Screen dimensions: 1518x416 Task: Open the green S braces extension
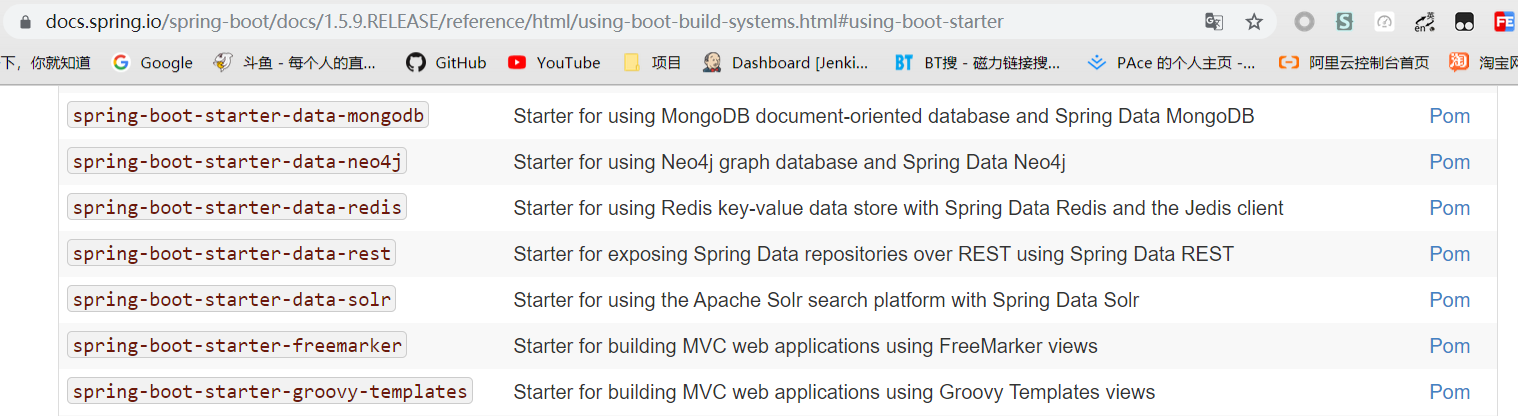click(x=1345, y=21)
